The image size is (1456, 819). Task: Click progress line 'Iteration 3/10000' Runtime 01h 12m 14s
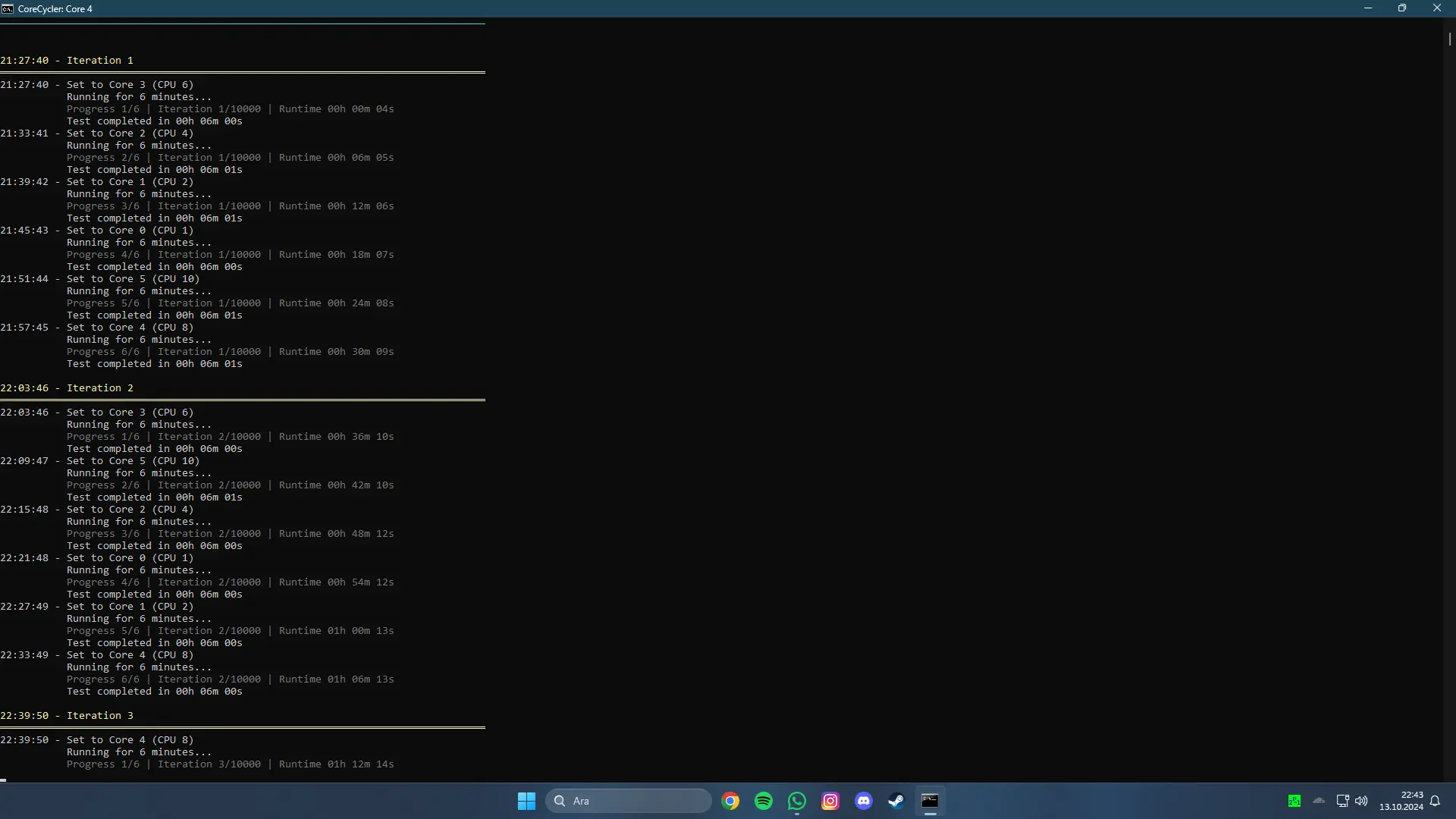point(231,764)
